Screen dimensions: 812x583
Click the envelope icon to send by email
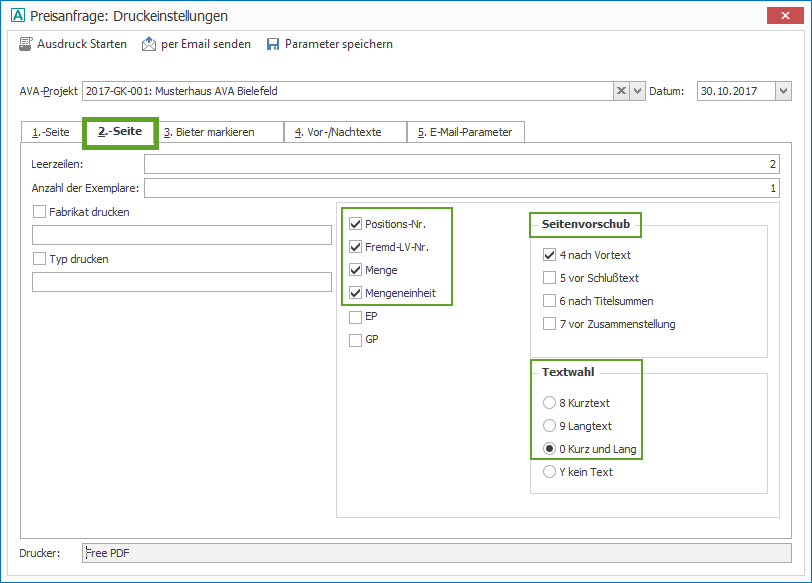[x=149, y=44]
